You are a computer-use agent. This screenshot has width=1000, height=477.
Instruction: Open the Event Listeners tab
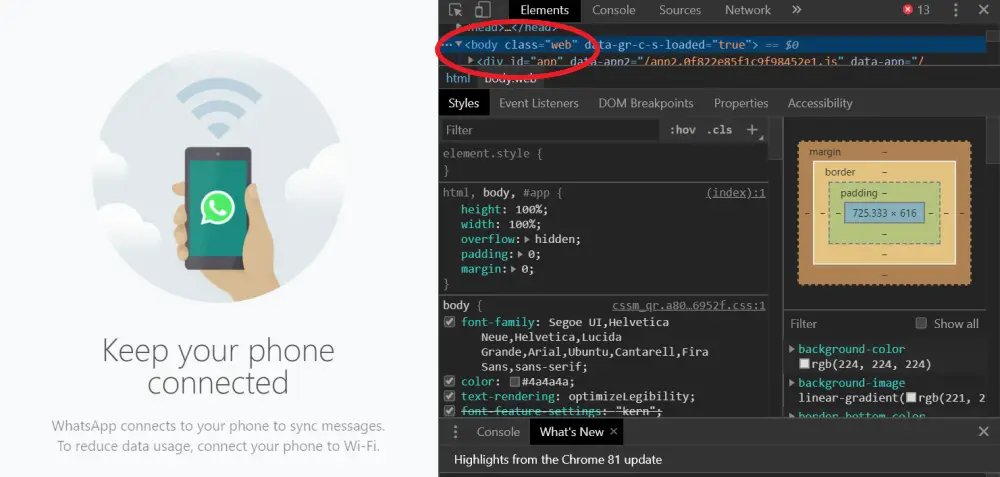tap(539, 103)
